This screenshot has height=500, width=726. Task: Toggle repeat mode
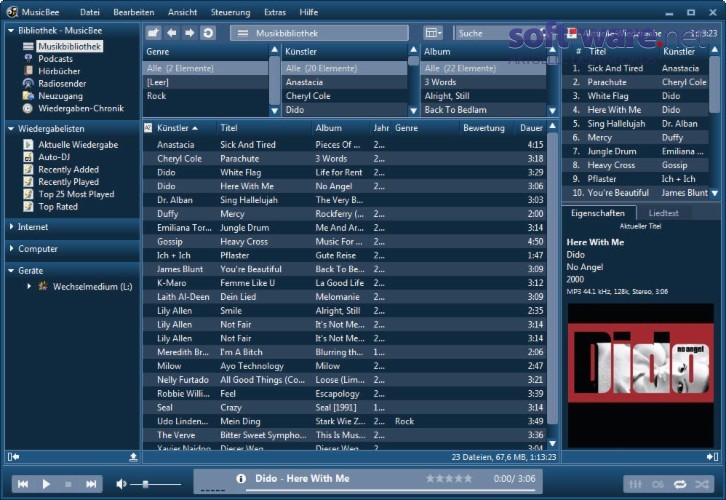(680, 484)
